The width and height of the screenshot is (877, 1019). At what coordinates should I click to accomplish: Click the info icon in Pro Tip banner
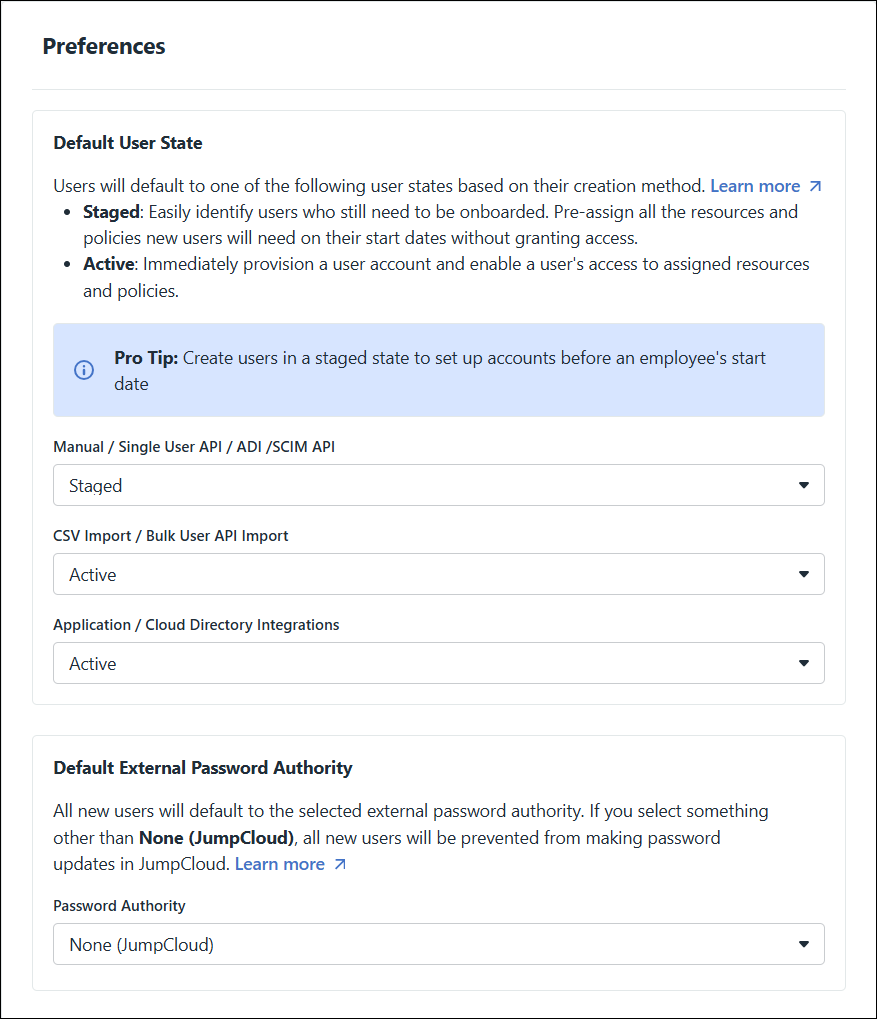click(x=84, y=370)
